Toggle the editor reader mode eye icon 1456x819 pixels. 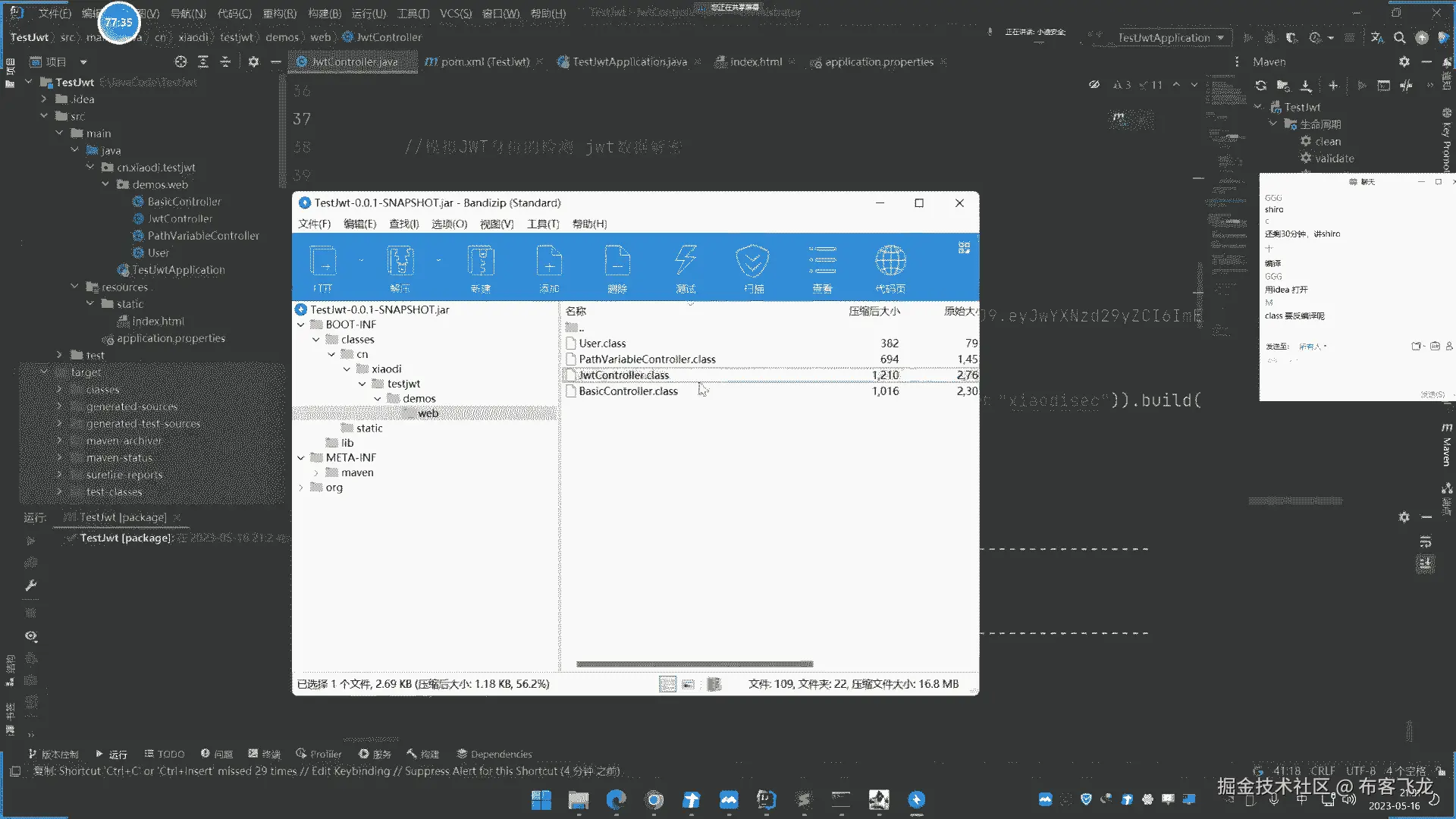point(1094,85)
